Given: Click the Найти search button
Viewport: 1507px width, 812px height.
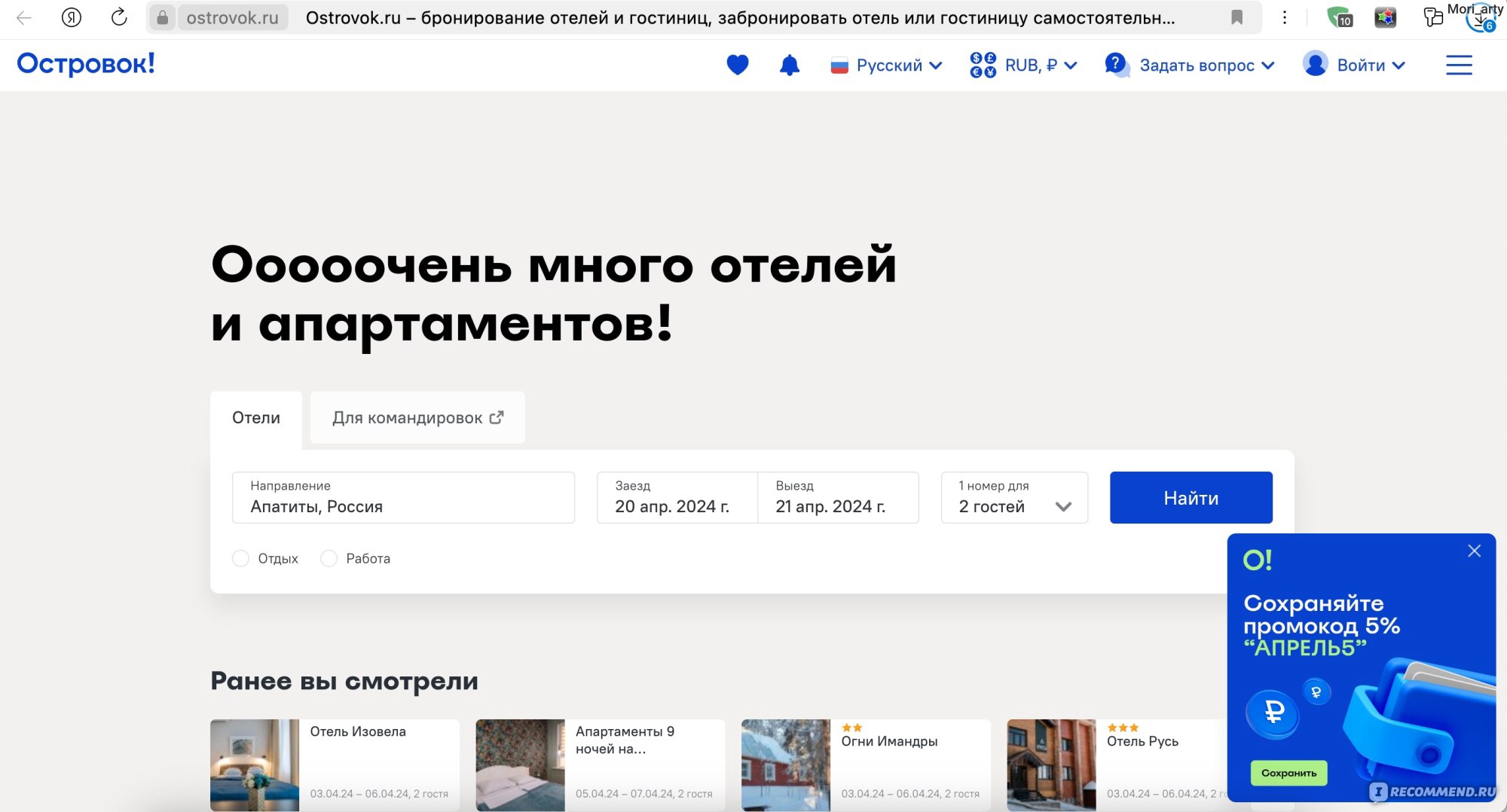Looking at the screenshot, I should pos(1191,498).
